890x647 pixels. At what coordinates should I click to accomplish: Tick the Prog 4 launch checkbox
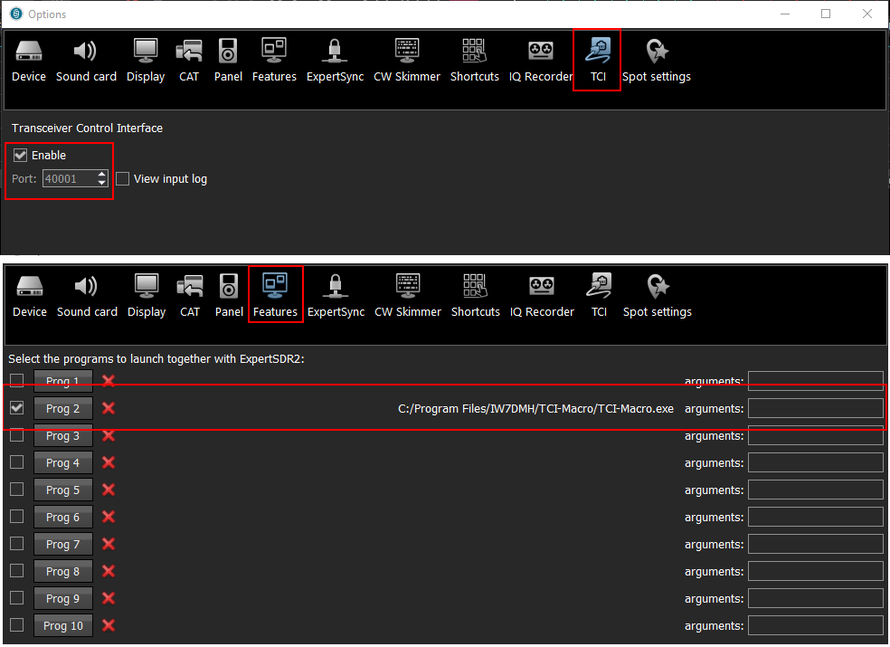tap(17, 463)
